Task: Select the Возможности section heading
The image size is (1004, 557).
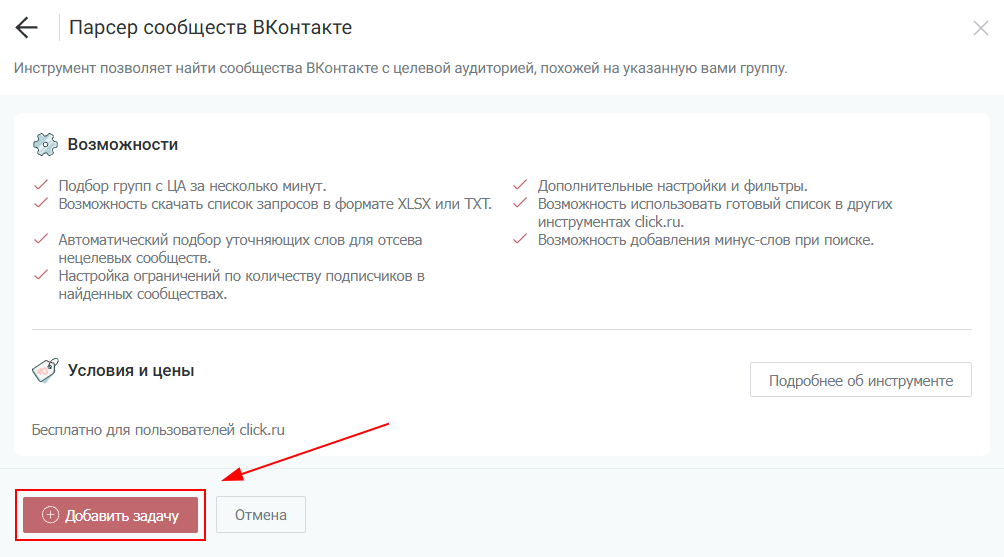Action: coord(123,144)
